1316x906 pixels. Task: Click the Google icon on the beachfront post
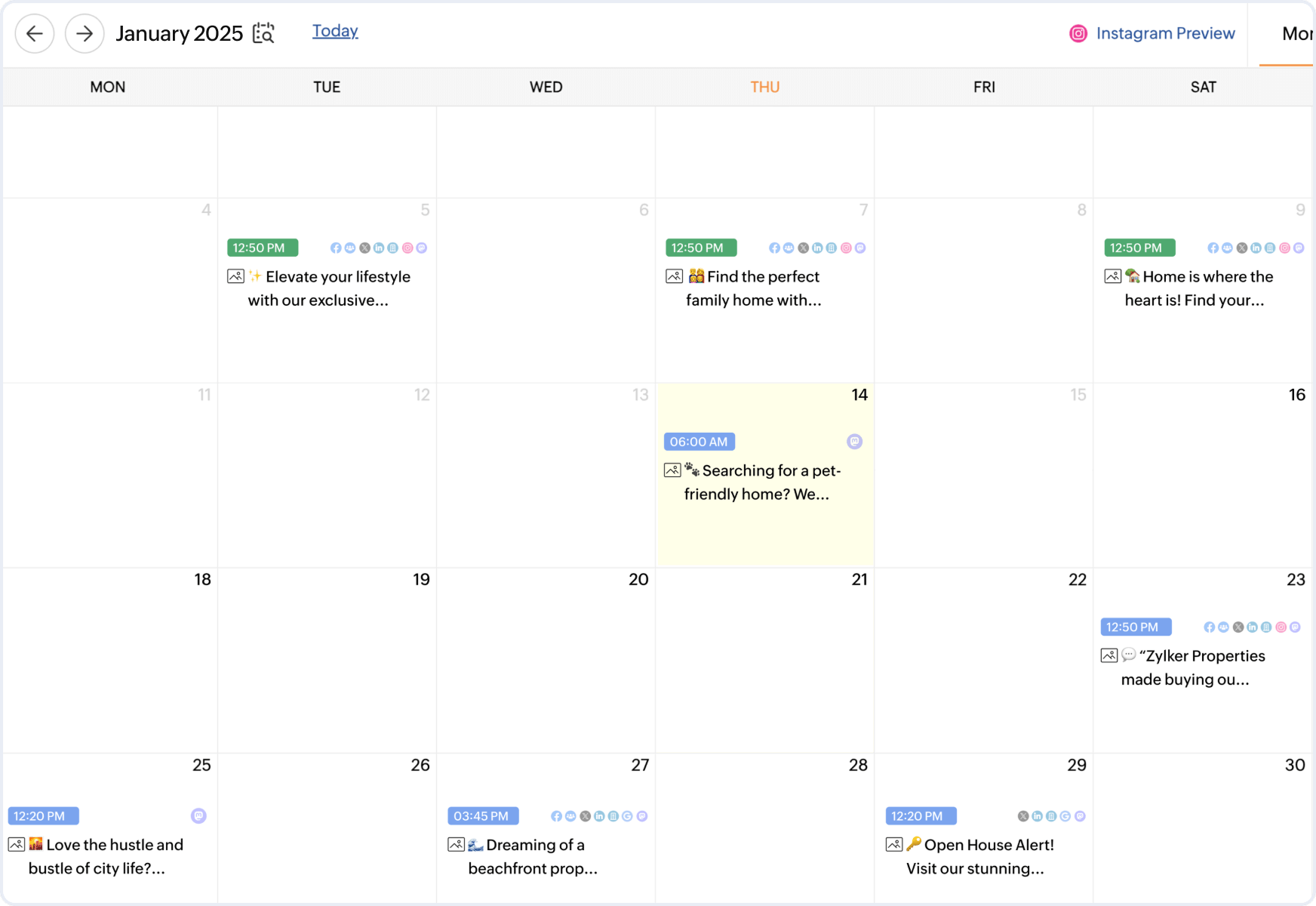[627, 816]
